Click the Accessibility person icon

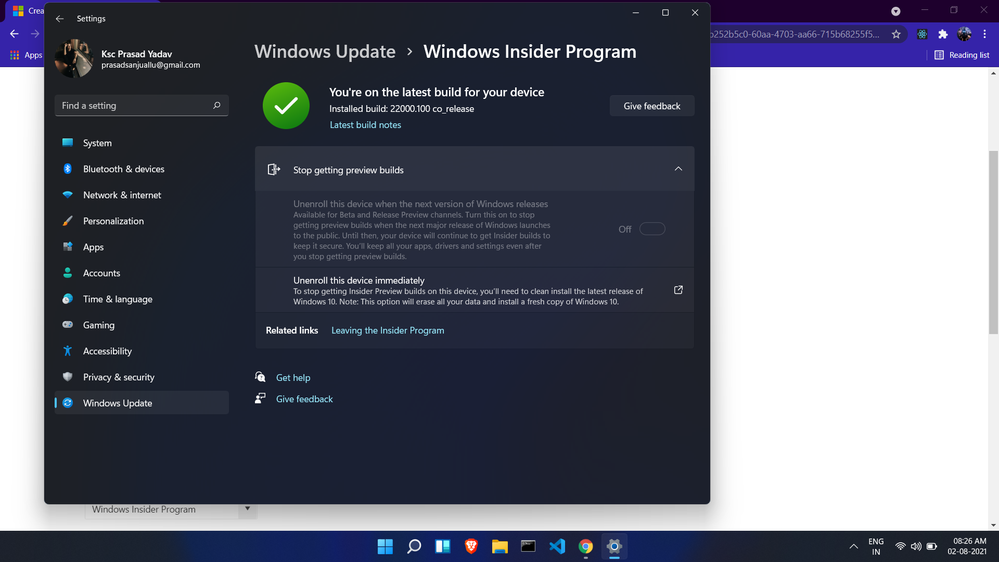click(68, 351)
